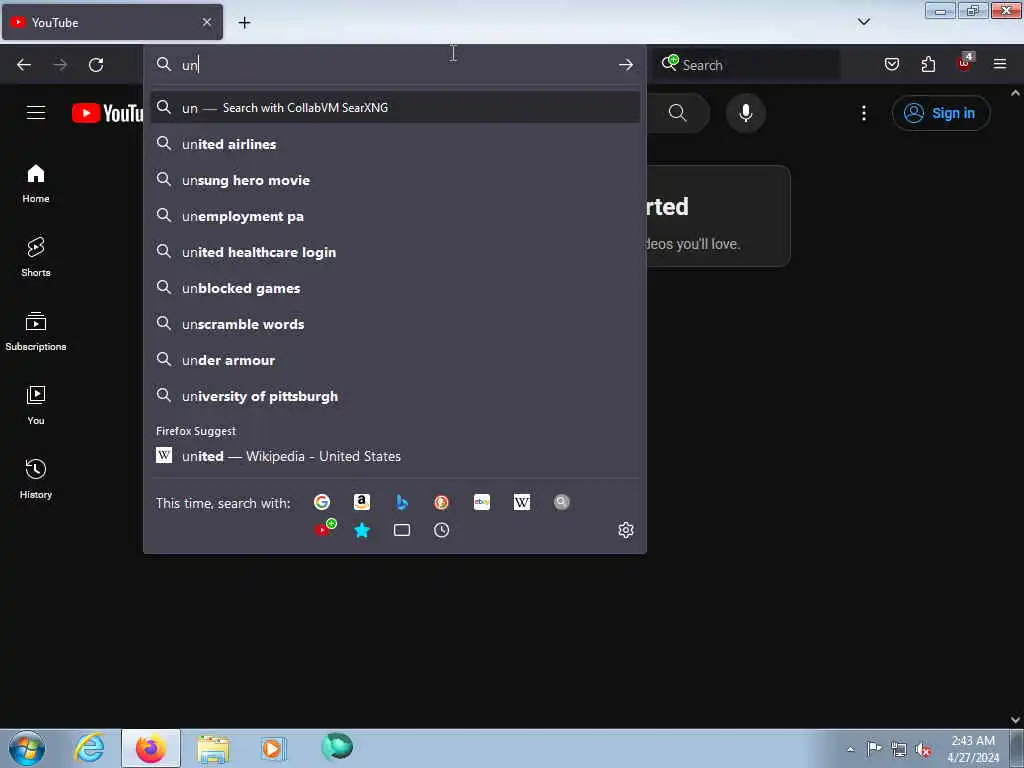
Task: Open a new tab with plus button
Action: pyautogui.click(x=244, y=22)
